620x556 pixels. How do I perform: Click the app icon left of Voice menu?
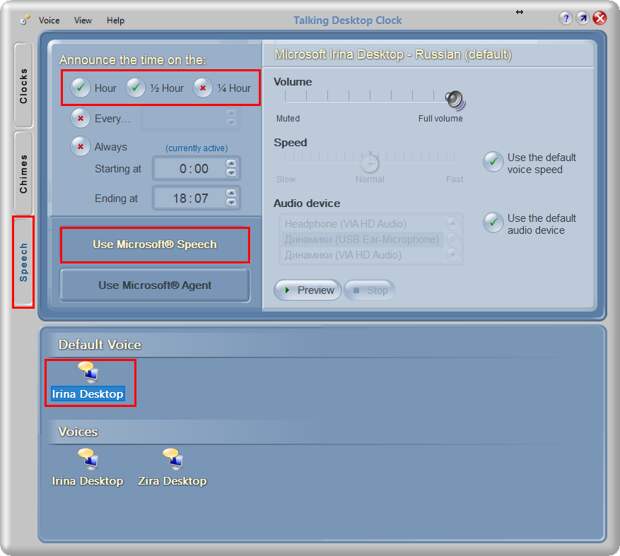(x=25, y=20)
